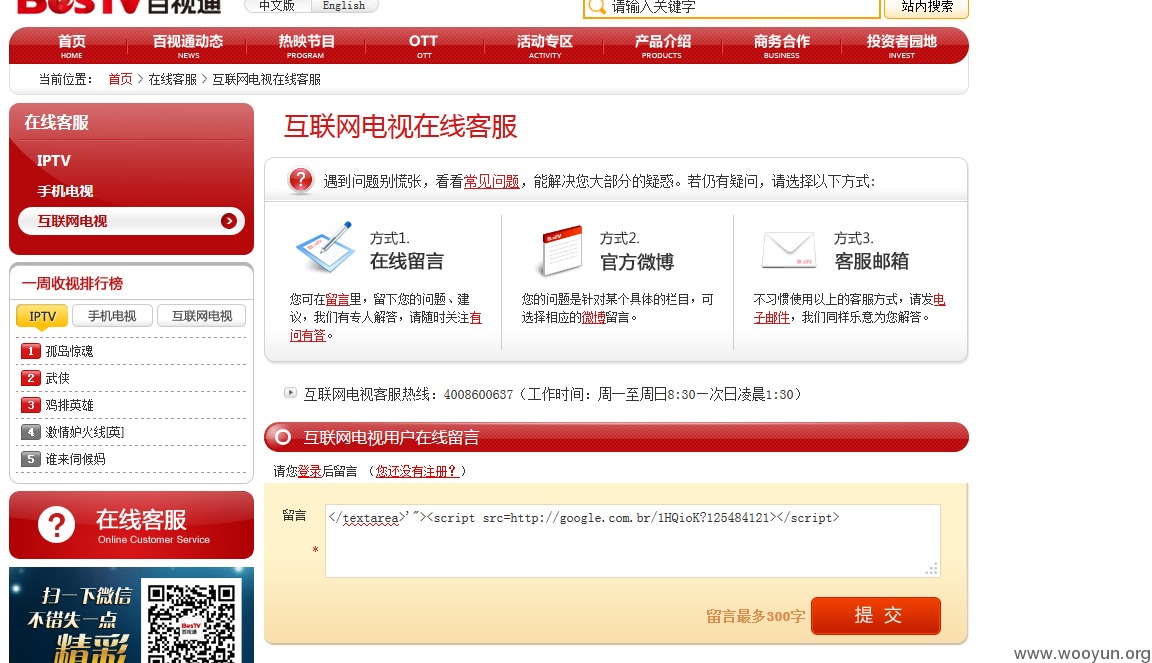Grab the textarea resize handle

click(932, 569)
